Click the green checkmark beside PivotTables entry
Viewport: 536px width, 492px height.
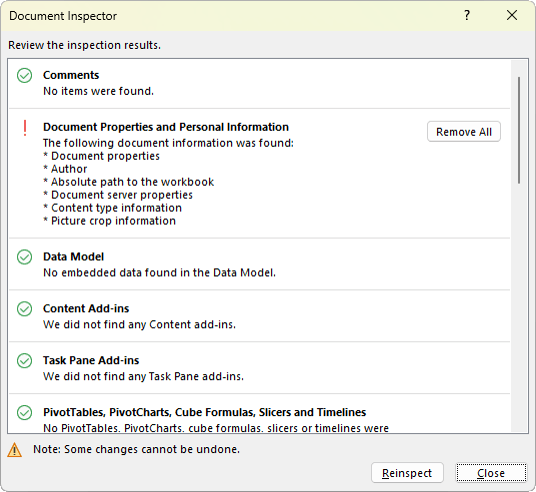click(x=25, y=413)
